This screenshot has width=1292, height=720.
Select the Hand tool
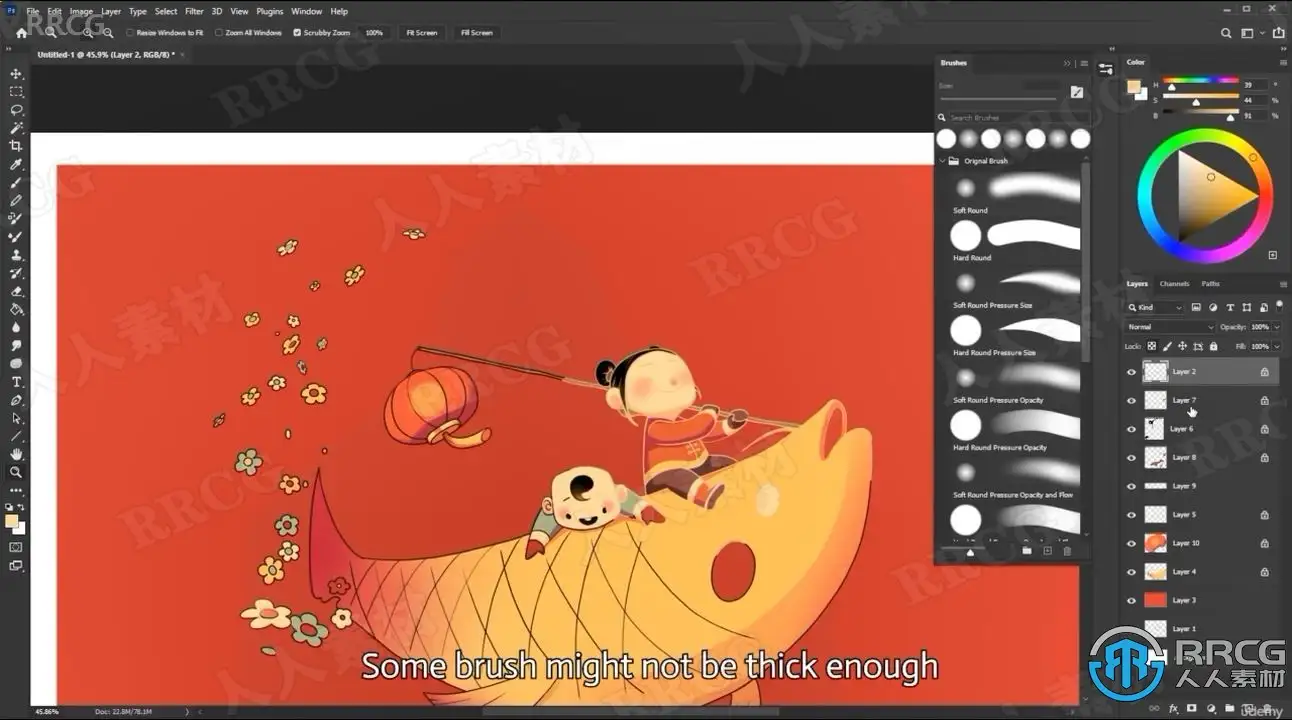tap(16, 454)
